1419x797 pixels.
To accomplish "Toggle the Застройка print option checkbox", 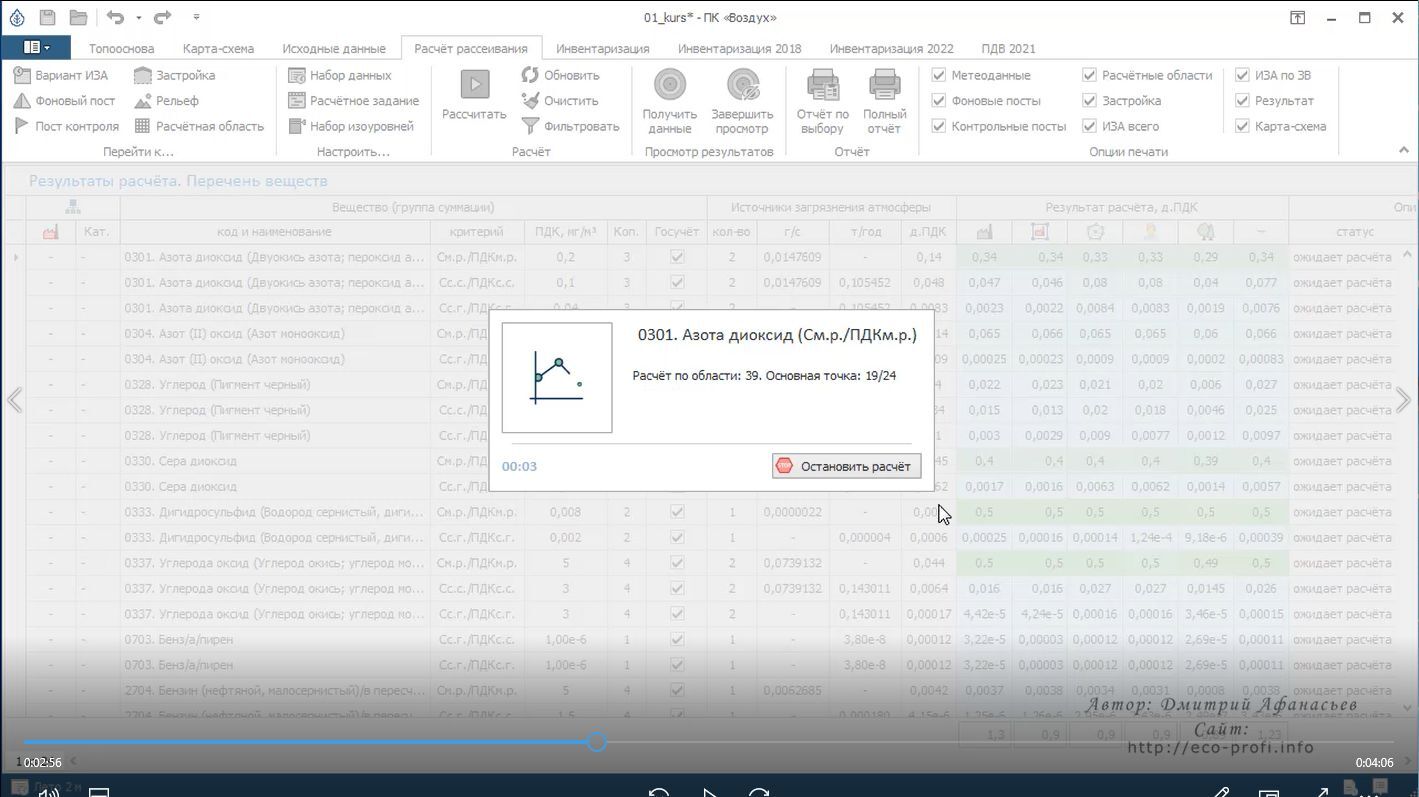I will [1089, 101].
